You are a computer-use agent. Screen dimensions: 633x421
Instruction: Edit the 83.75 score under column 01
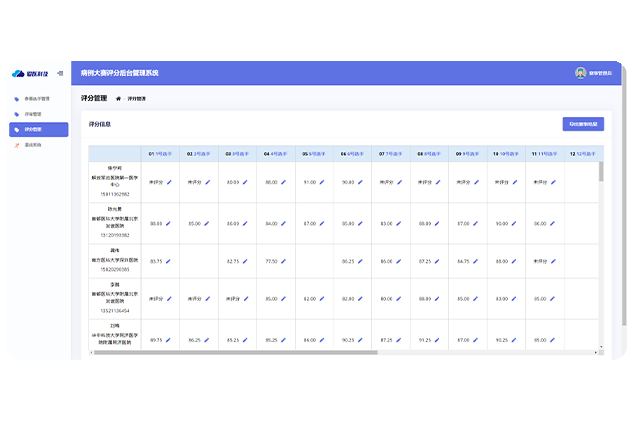tap(168, 262)
